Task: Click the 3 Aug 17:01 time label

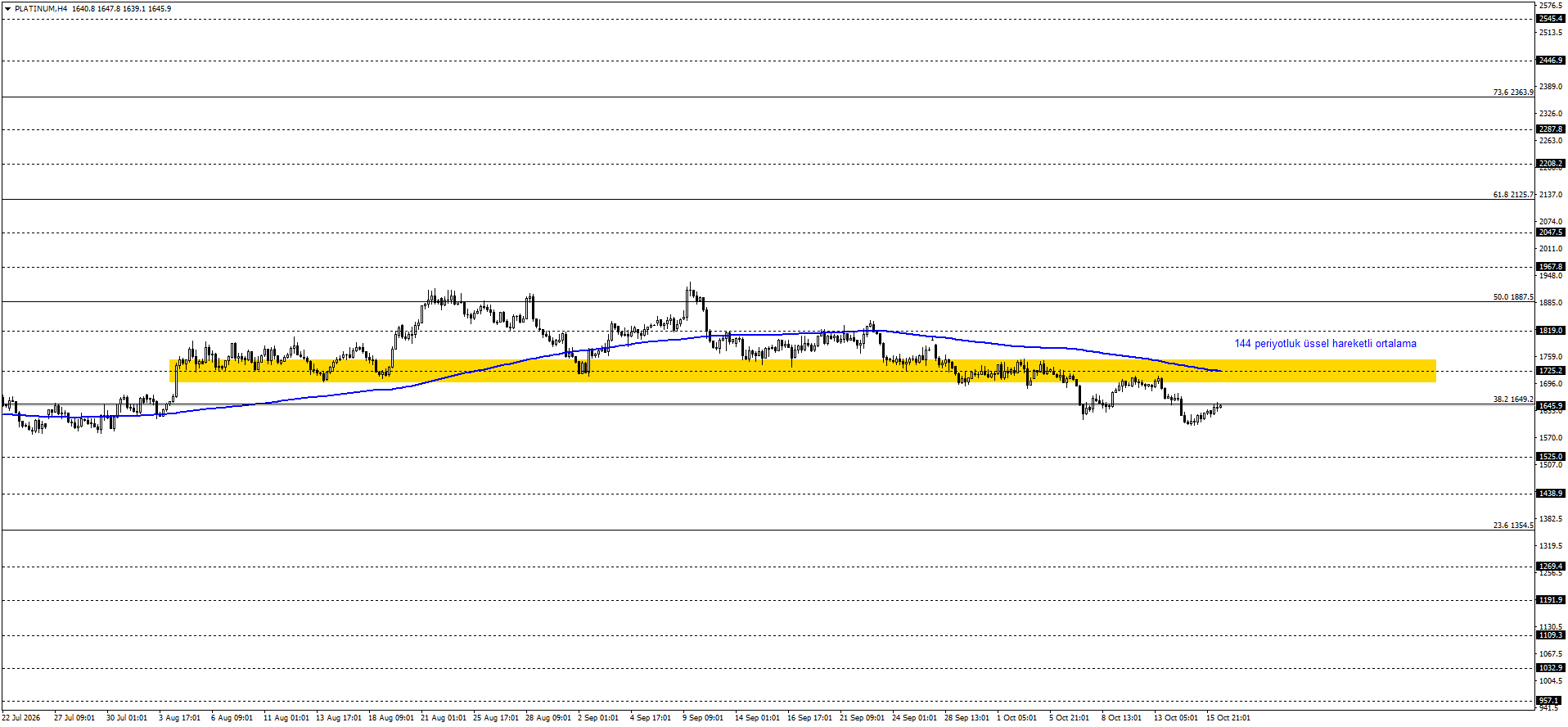Action: pos(179,718)
